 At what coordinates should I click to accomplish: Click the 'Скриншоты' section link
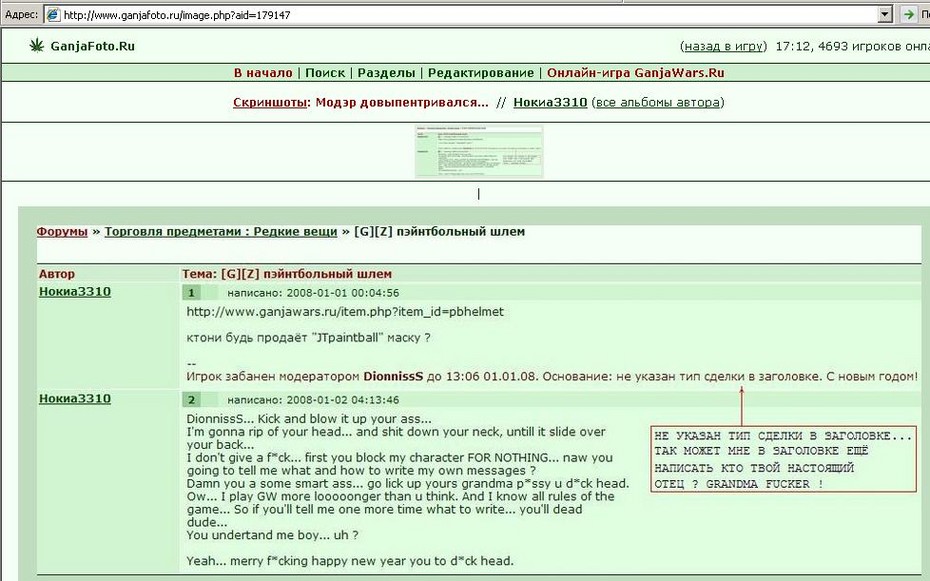(270, 102)
